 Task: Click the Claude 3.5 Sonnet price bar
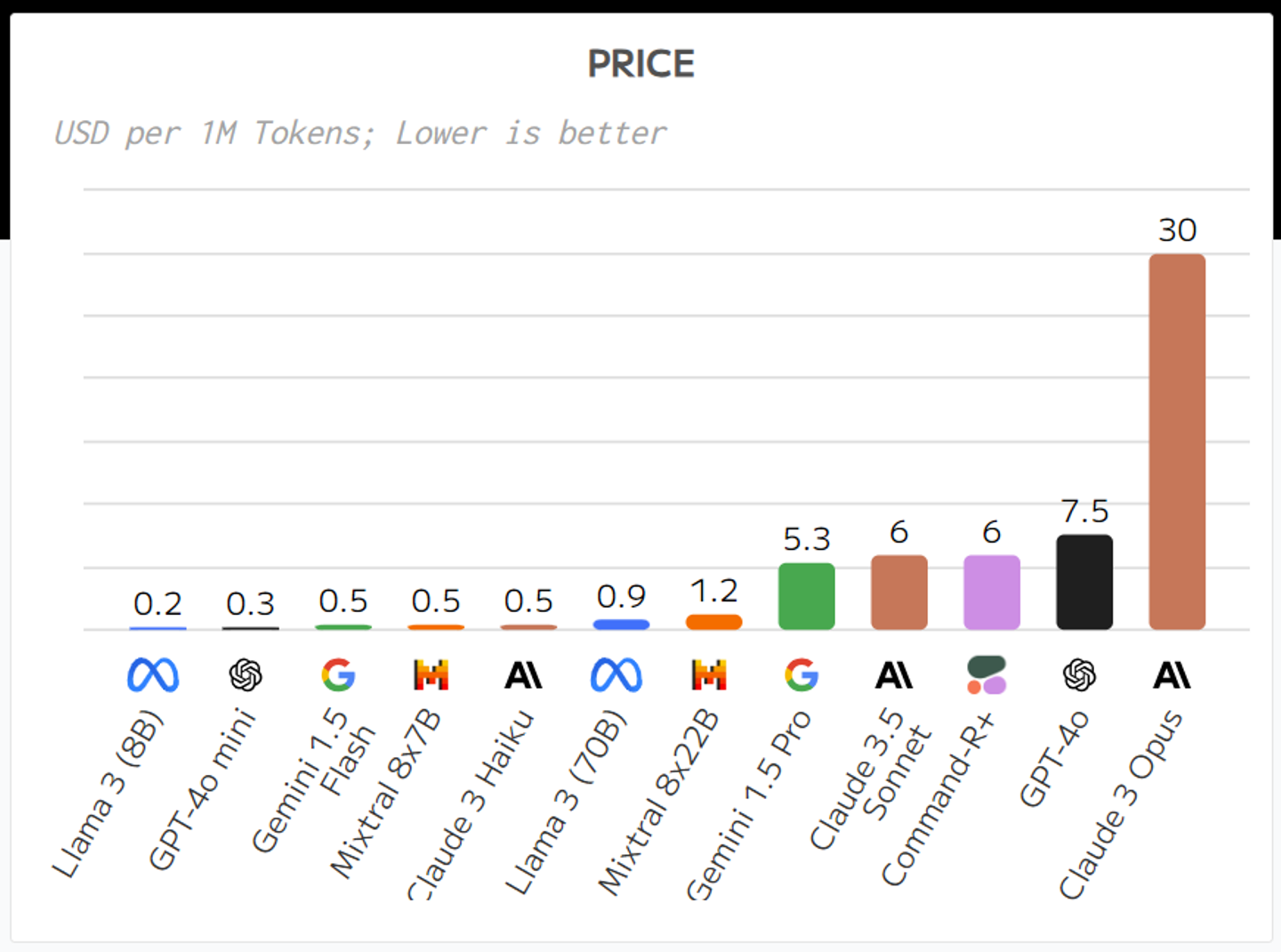(899, 593)
